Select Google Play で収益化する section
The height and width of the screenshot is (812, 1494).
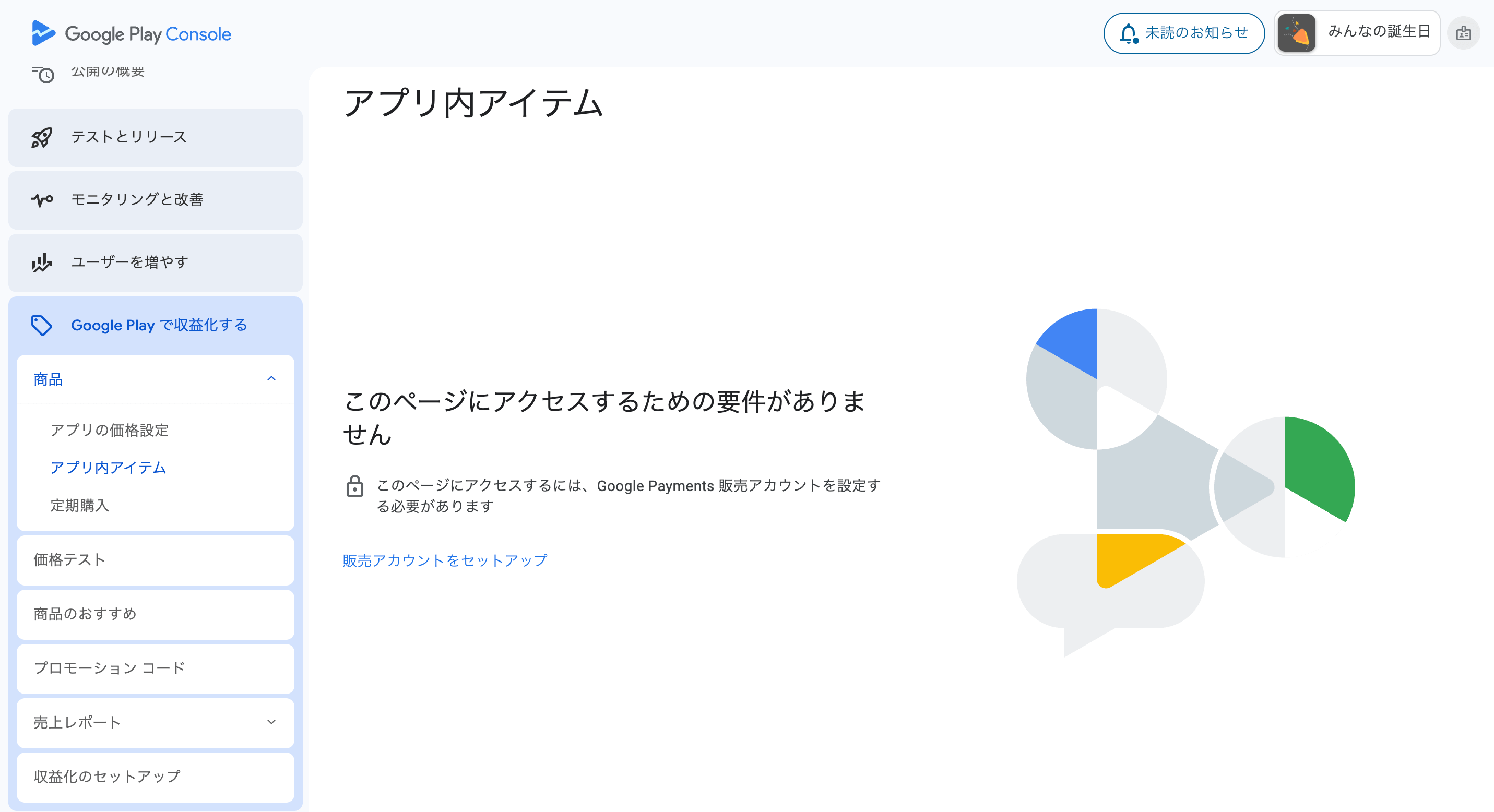156,325
